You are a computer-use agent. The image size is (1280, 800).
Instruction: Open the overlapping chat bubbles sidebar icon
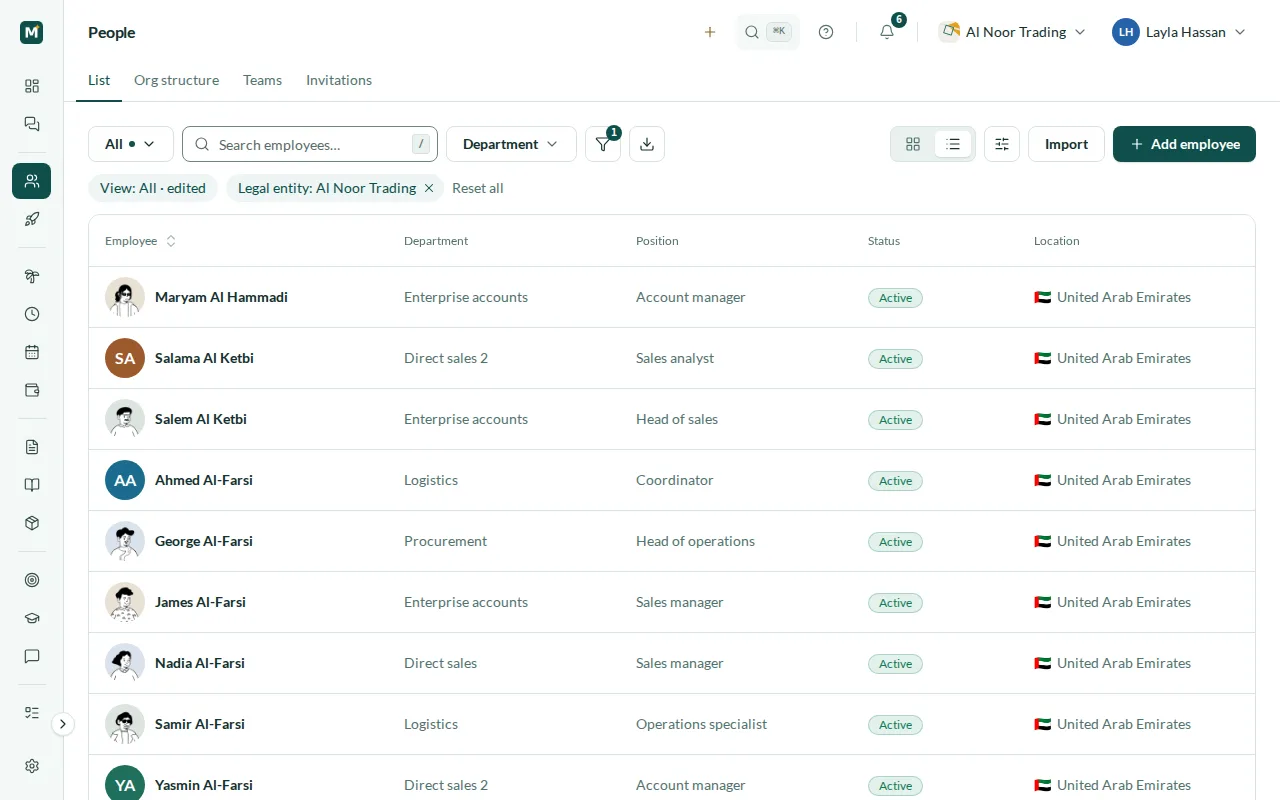[32, 124]
